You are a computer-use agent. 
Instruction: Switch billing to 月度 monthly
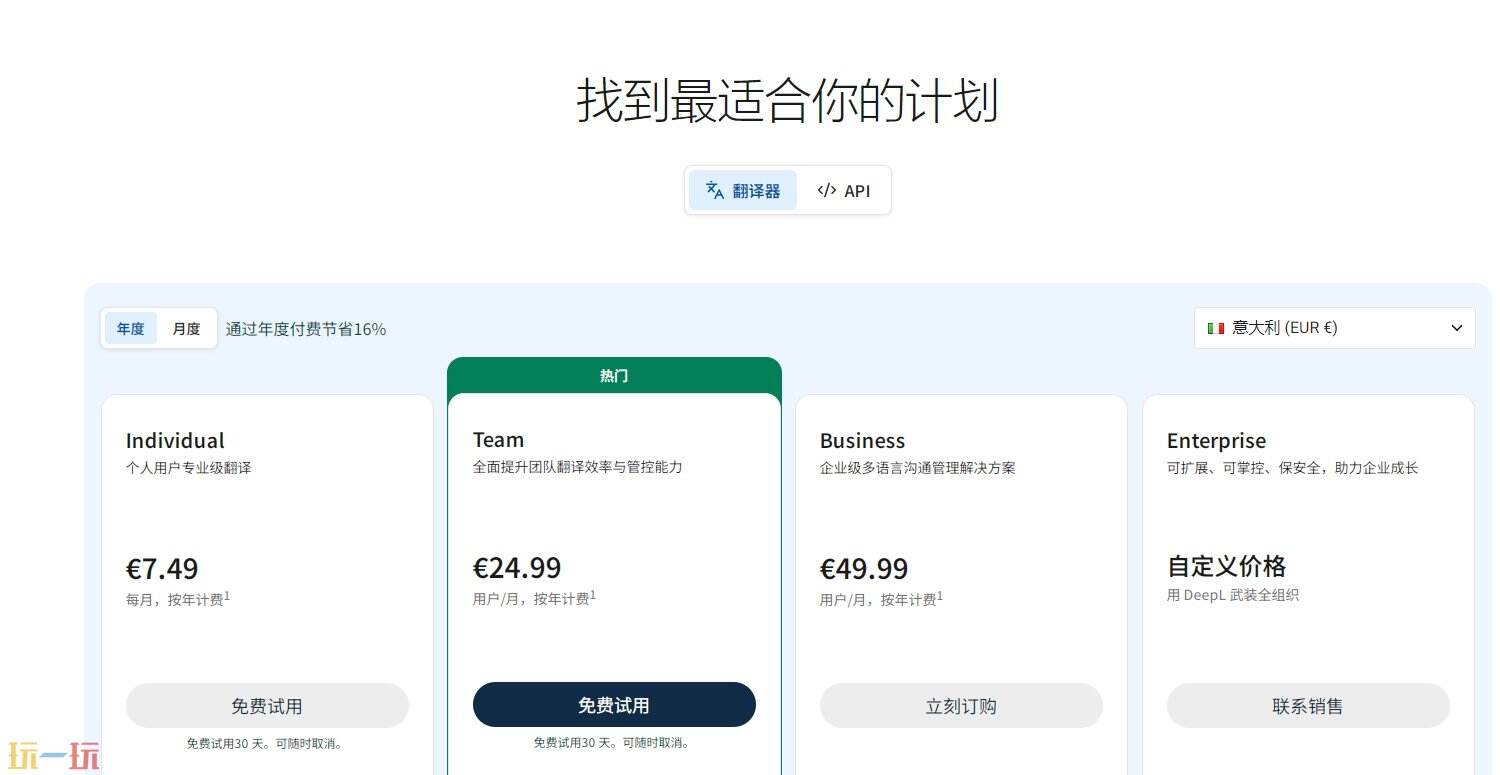(186, 328)
